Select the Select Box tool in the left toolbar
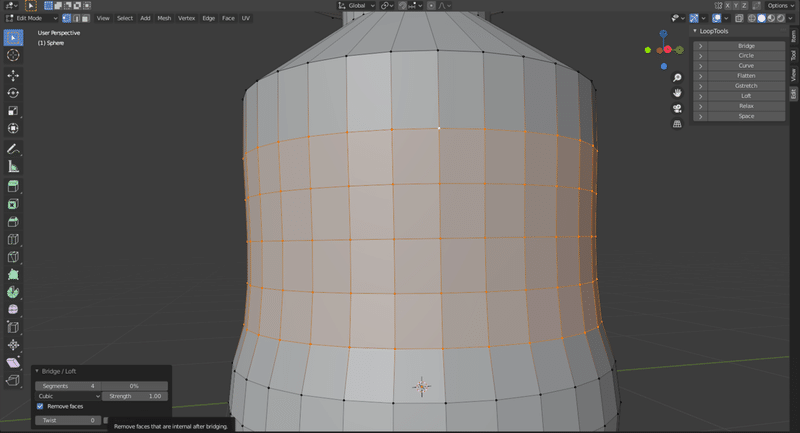The width and height of the screenshot is (800, 433). pyautogui.click(x=13, y=38)
